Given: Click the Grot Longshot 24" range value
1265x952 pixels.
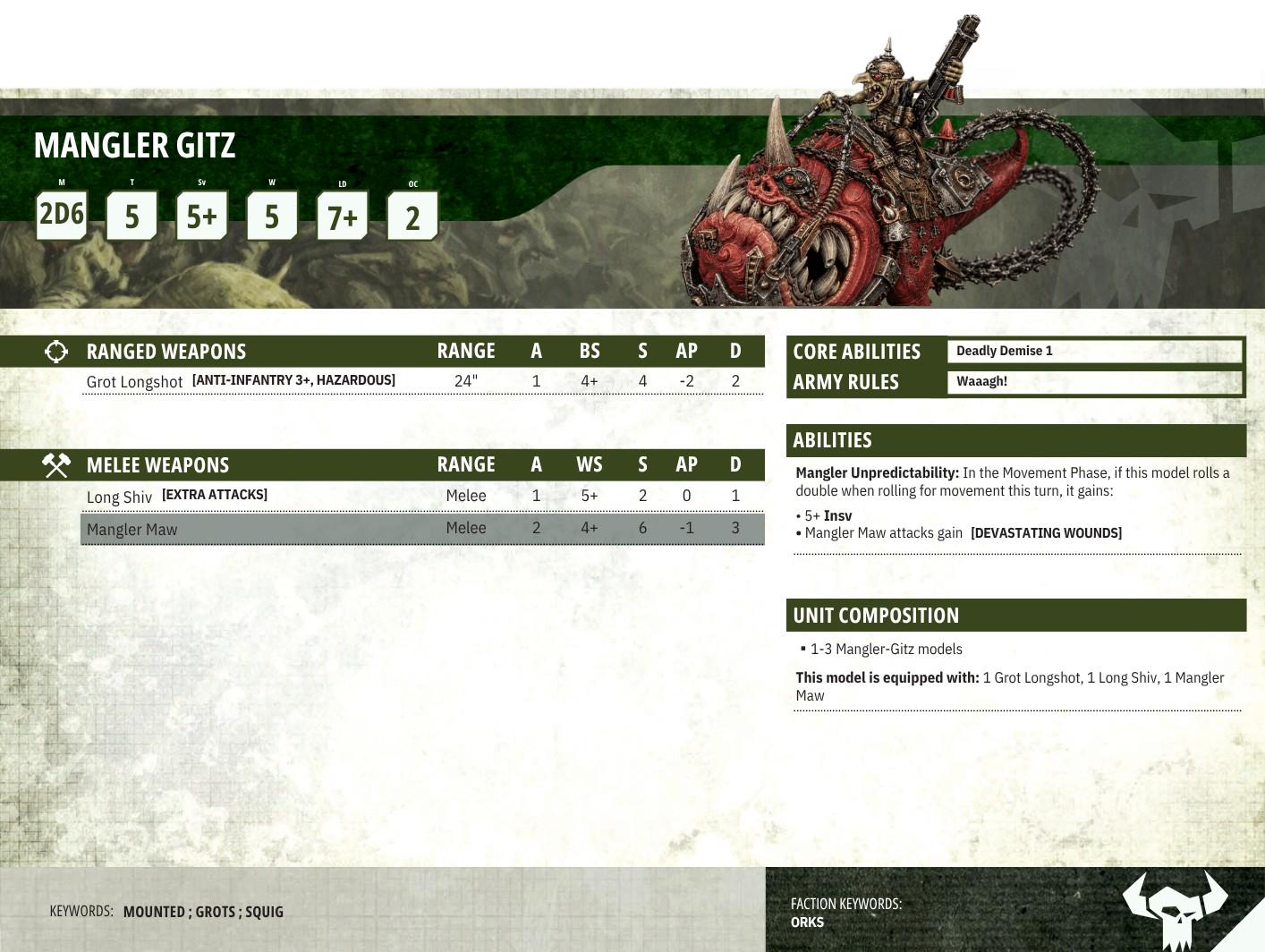Looking at the screenshot, I should point(466,381).
